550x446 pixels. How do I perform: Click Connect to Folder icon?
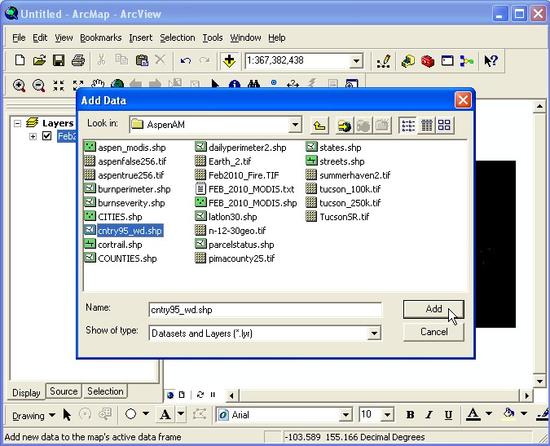pyautogui.click(x=344, y=125)
